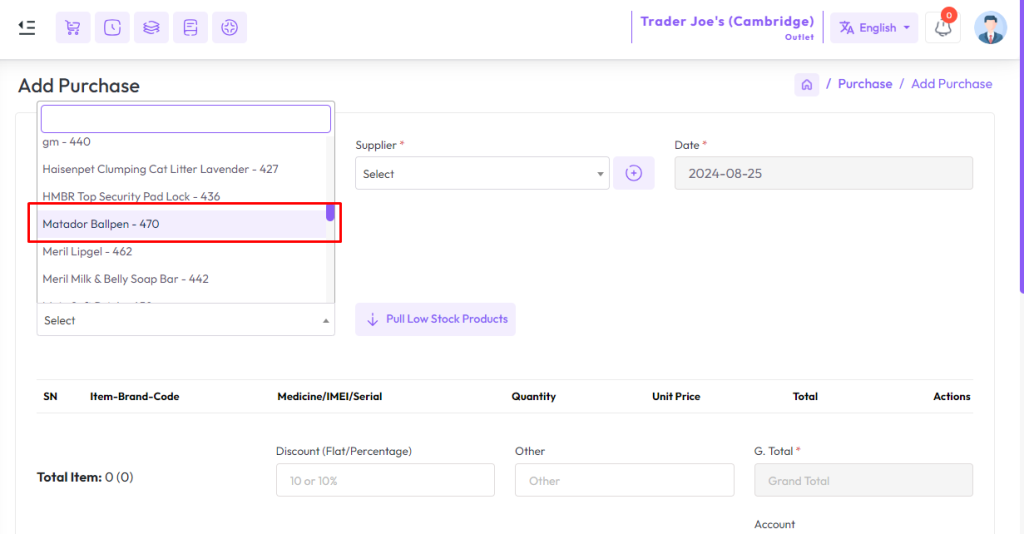The image size is (1024, 534).
Task: Click the Unit Price column header
Action: (676, 396)
